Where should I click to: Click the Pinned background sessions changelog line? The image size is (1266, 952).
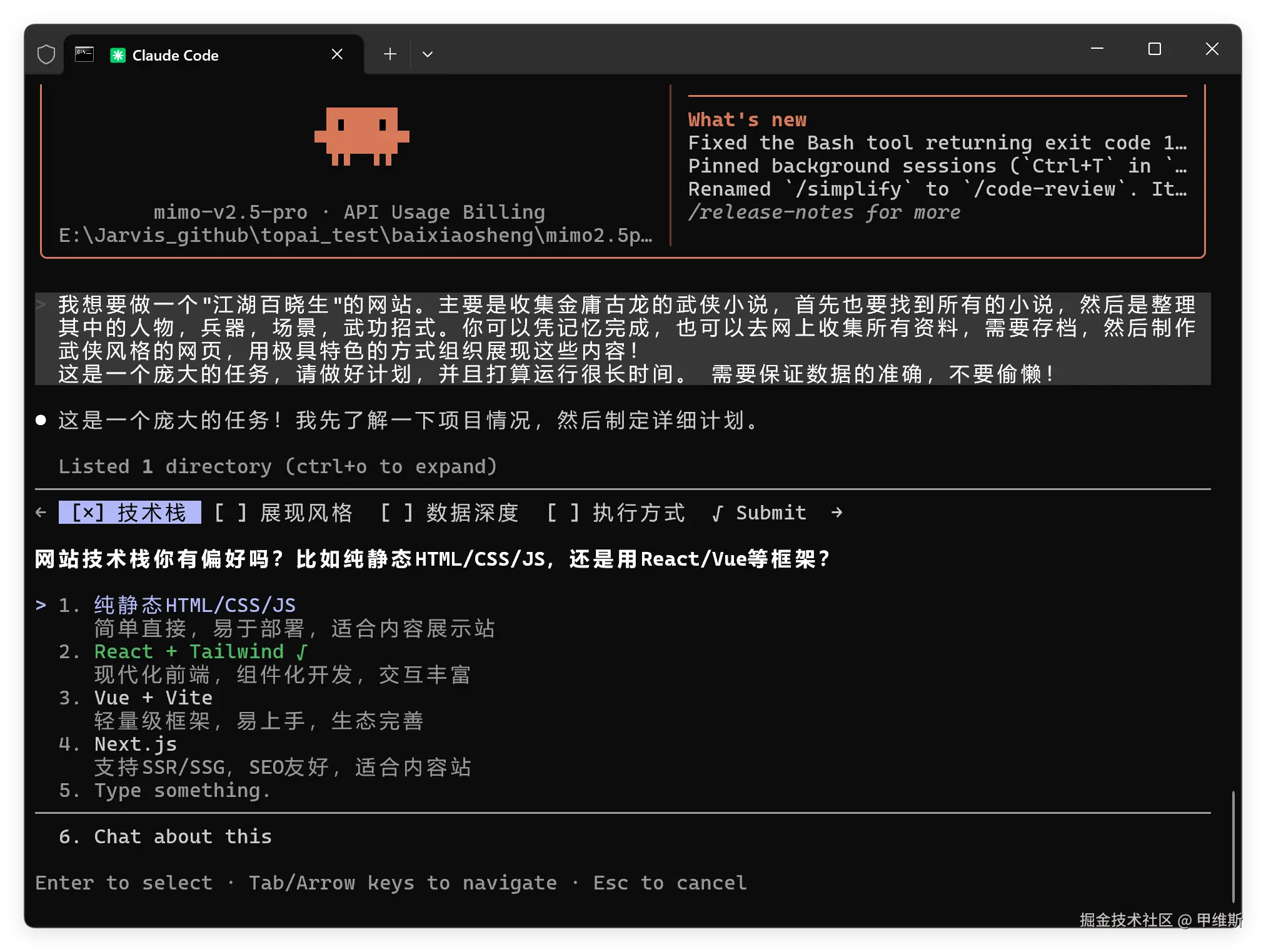(x=937, y=166)
